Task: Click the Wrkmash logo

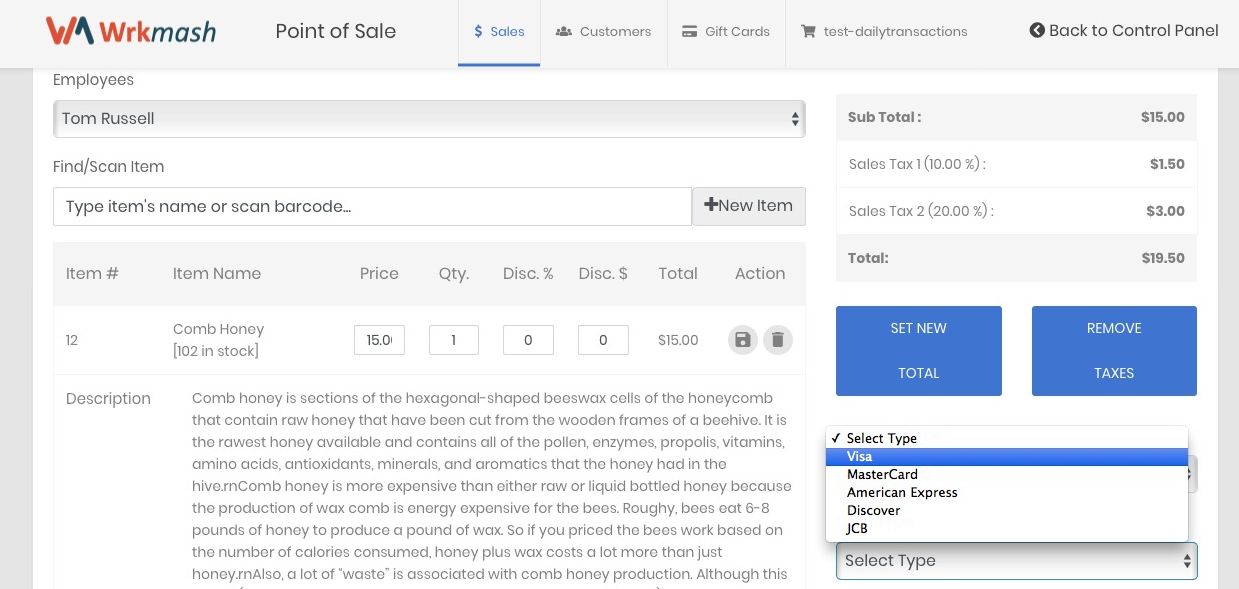Action: pyautogui.click(x=131, y=31)
